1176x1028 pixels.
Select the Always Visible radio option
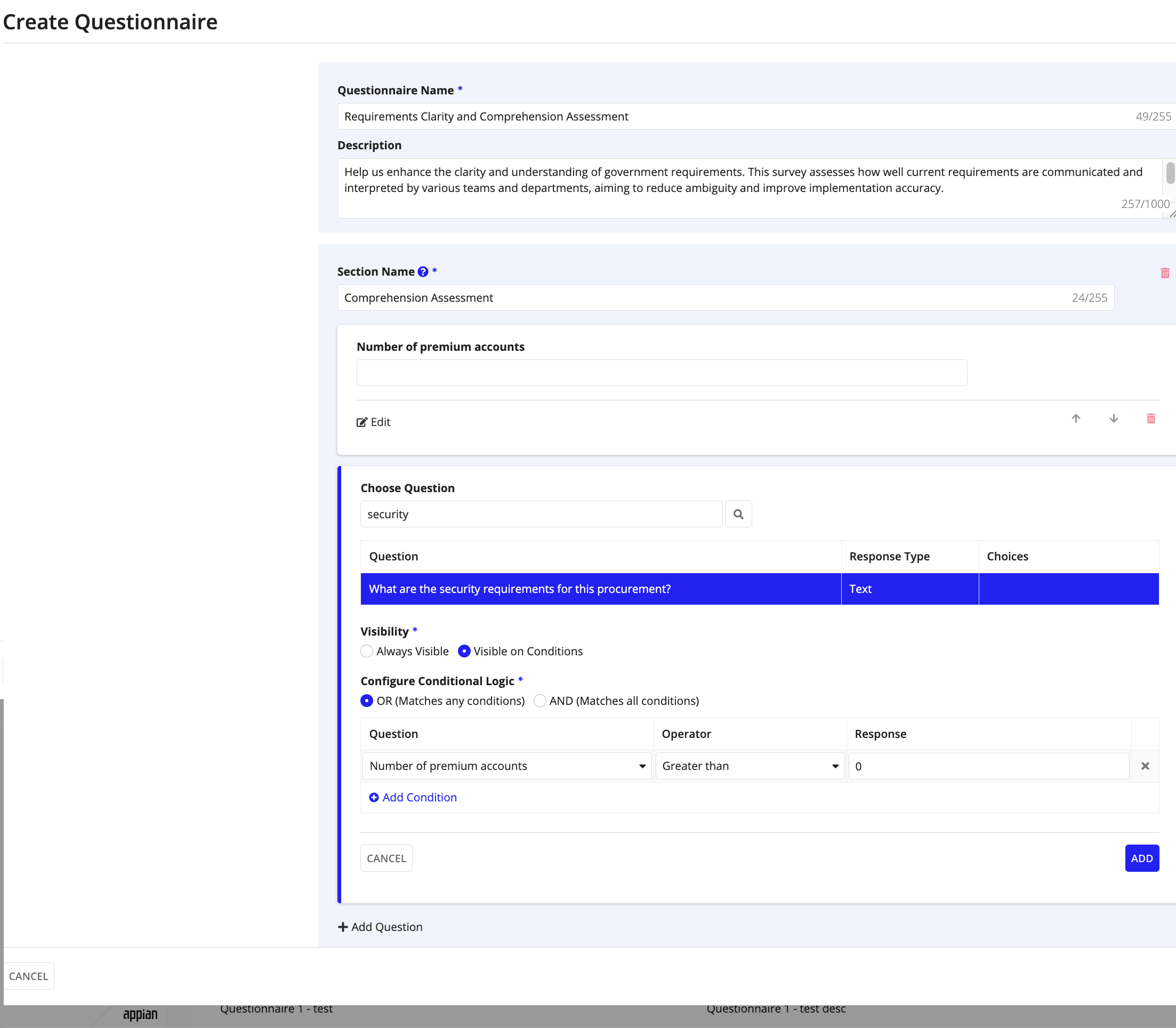367,651
